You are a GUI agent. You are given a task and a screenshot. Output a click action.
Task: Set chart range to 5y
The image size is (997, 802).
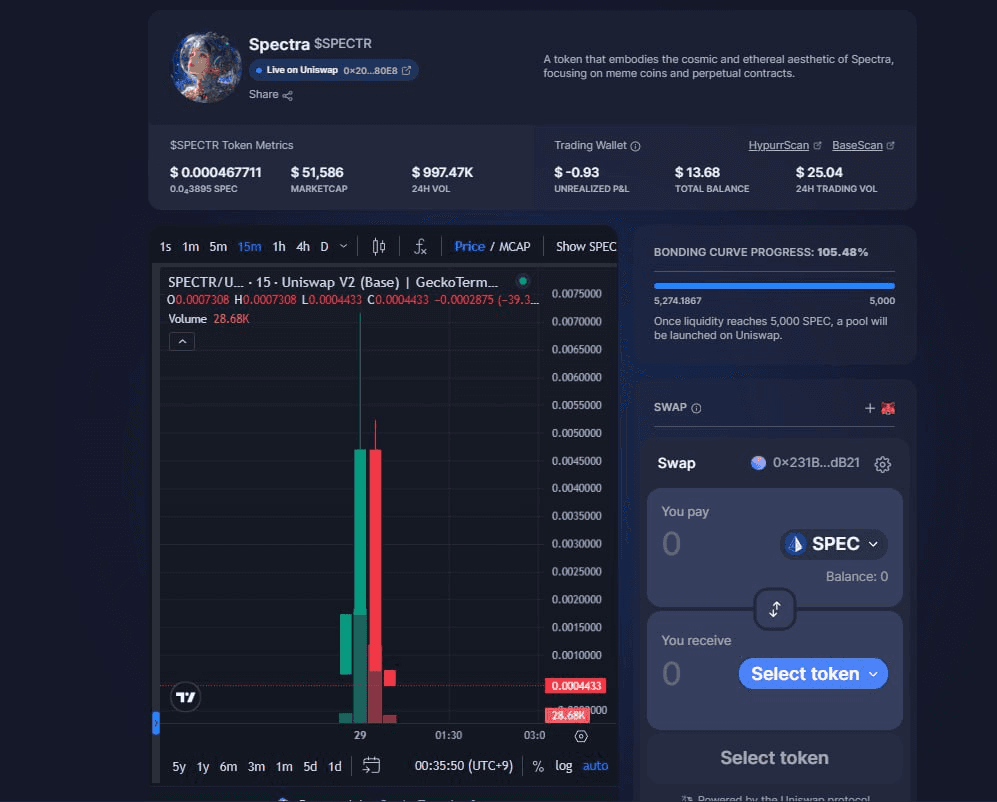pos(179,766)
